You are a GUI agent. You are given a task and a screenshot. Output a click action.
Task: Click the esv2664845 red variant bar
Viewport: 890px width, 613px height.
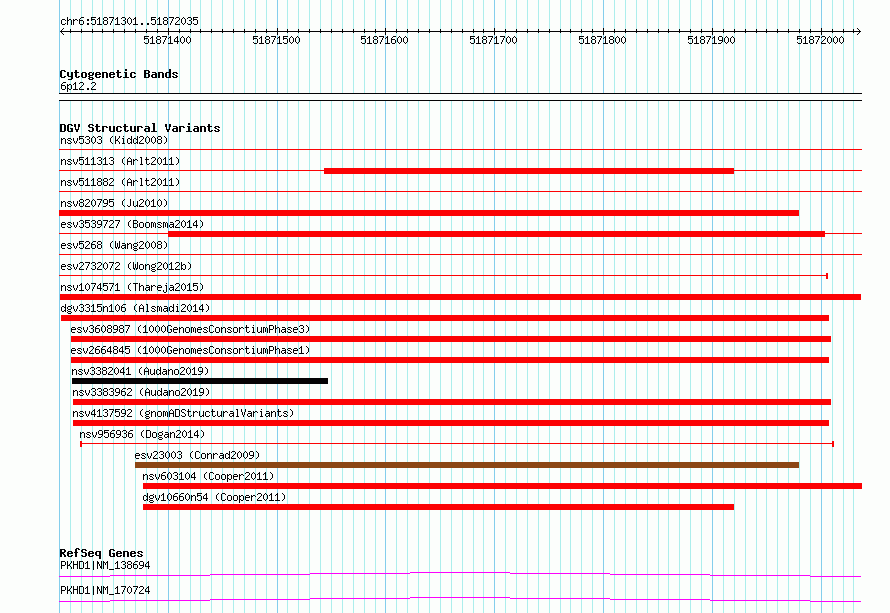(x=450, y=360)
